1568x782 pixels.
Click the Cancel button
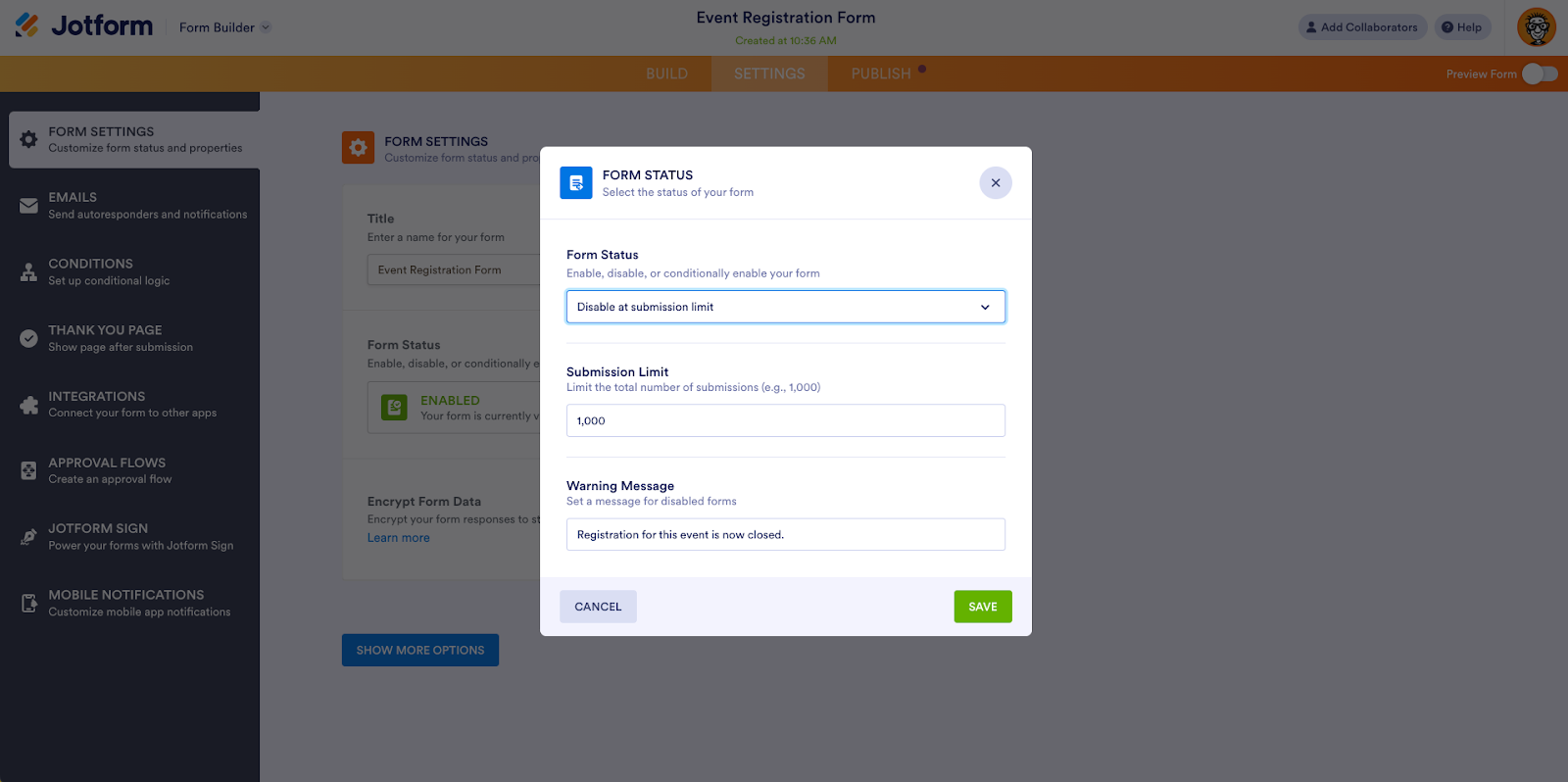[x=598, y=607]
